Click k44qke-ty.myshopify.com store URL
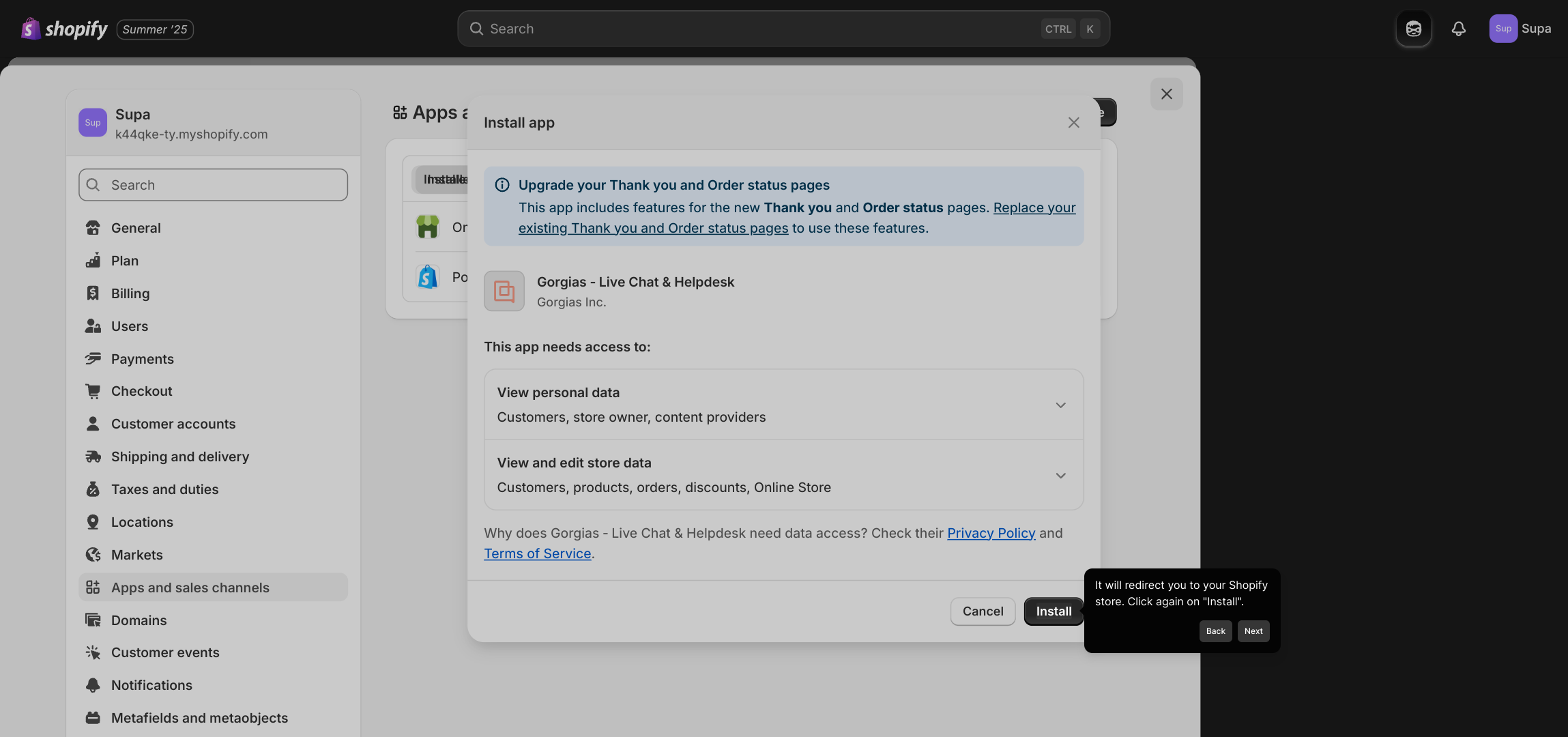The width and height of the screenshot is (1568, 737). pyautogui.click(x=191, y=134)
